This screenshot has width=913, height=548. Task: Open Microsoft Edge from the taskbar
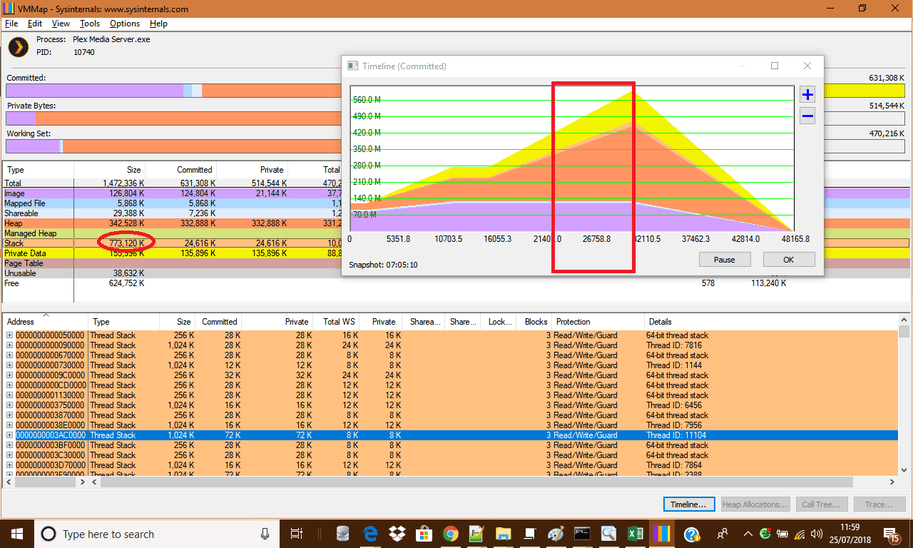pos(369,534)
